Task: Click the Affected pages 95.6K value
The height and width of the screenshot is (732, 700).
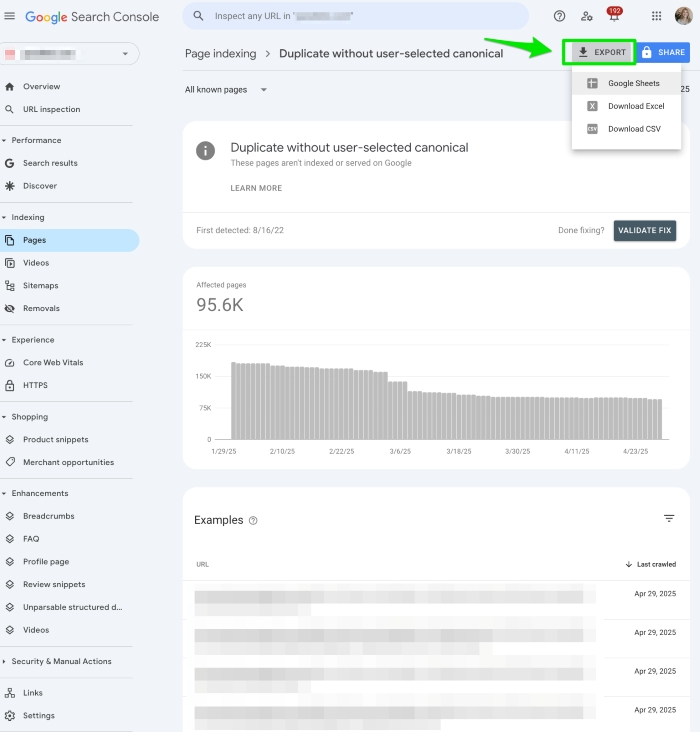Action: point(219,305)
